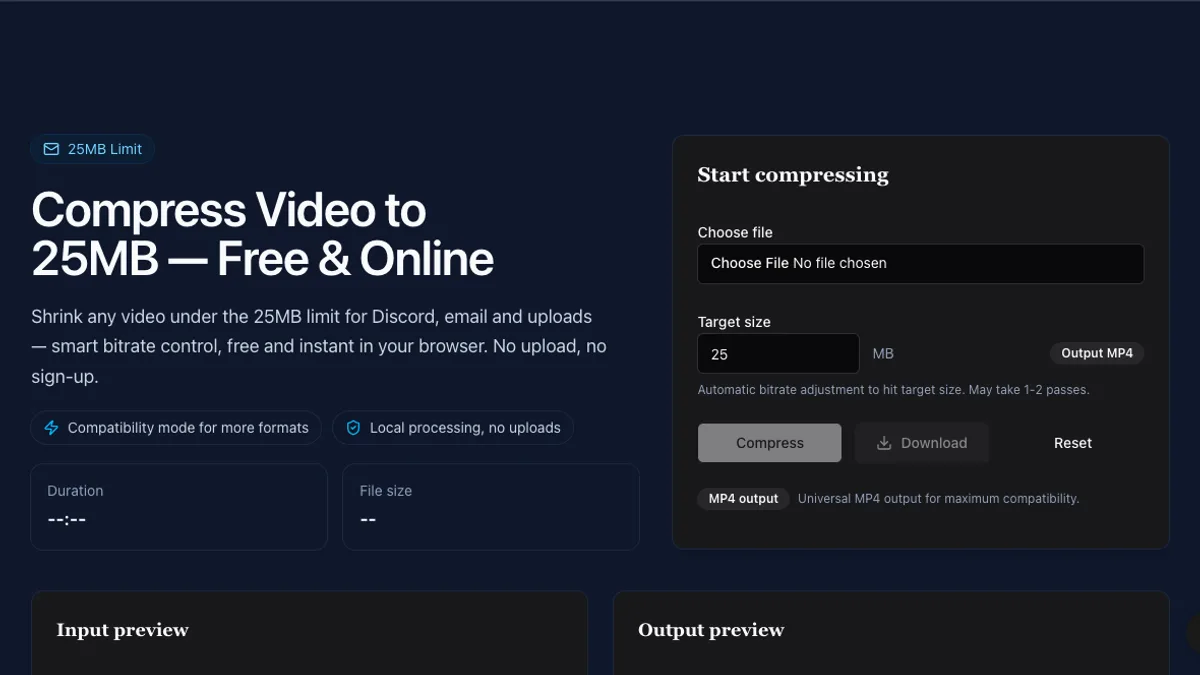Click the No file chosen text
The height and width of the screenshot is (675, 1200).
click(840, 263)
